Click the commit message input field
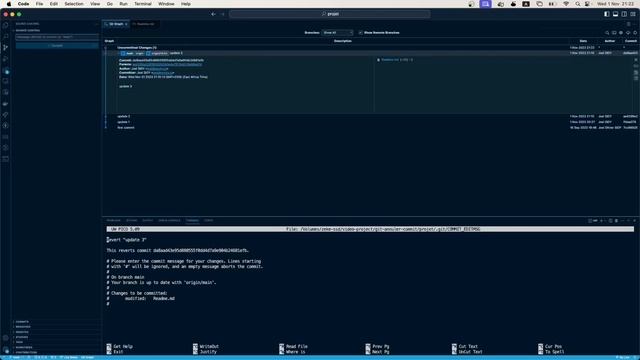 click(57, 37)
